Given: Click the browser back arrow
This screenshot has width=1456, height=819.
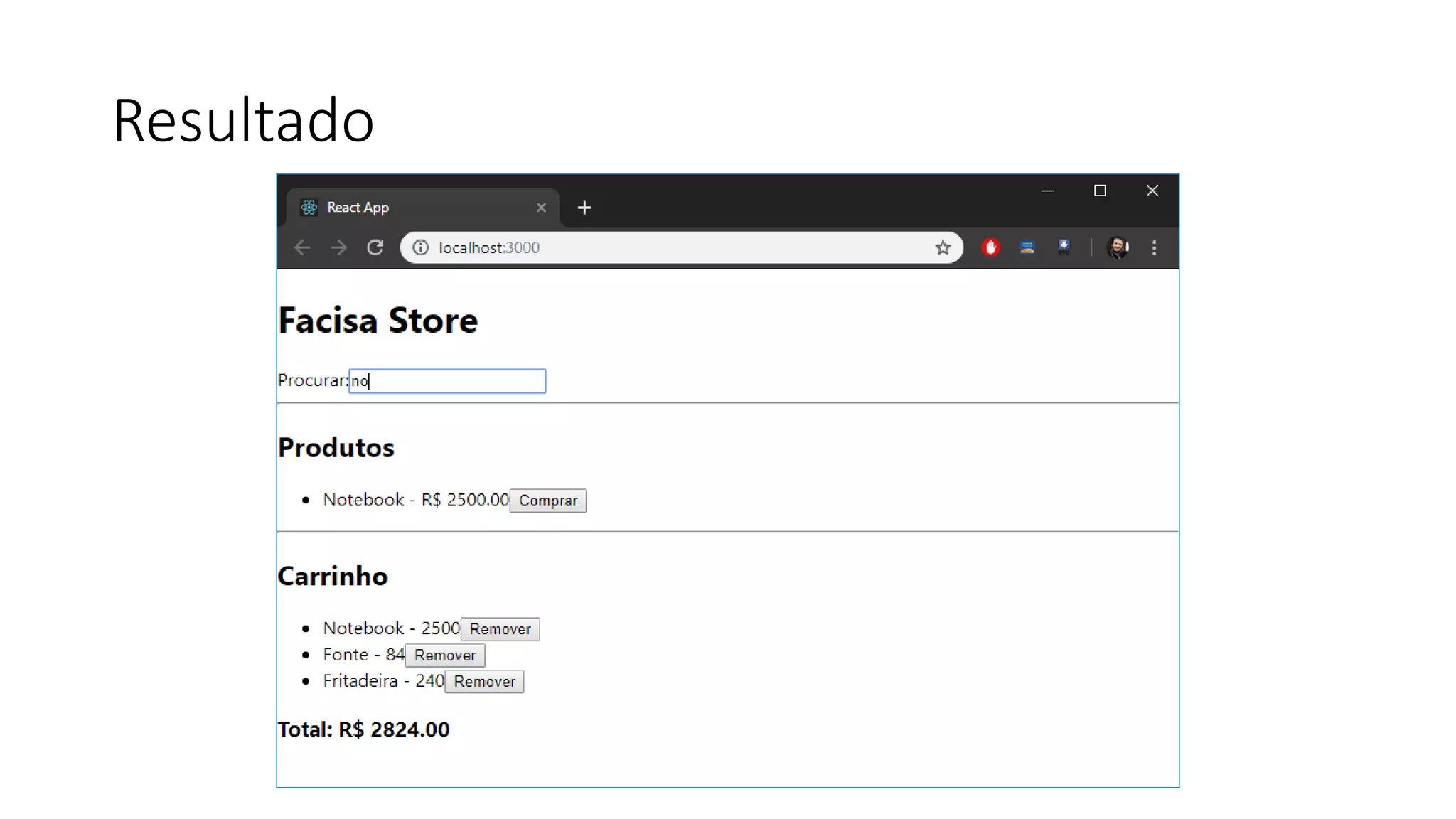Looking at the screenshot, I should pos(302,247).
